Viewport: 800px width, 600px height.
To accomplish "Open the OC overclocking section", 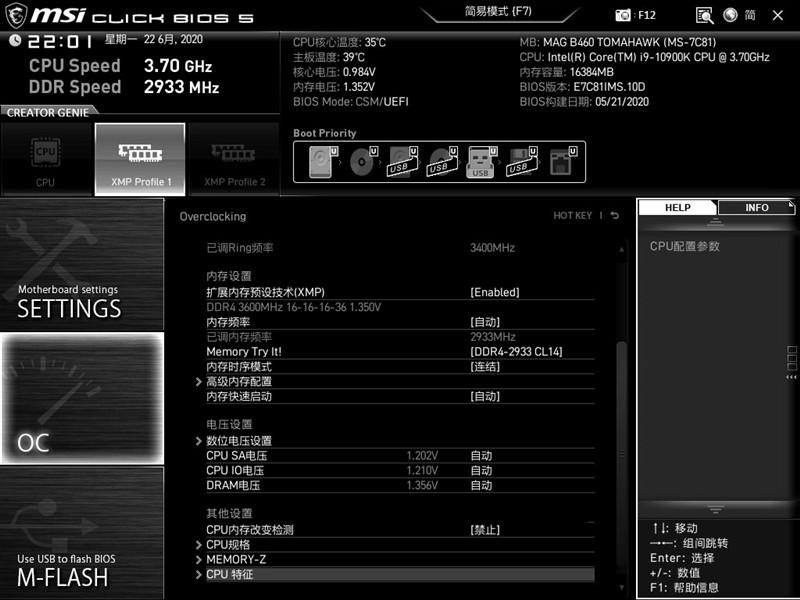I will click(x=82, y=398).
